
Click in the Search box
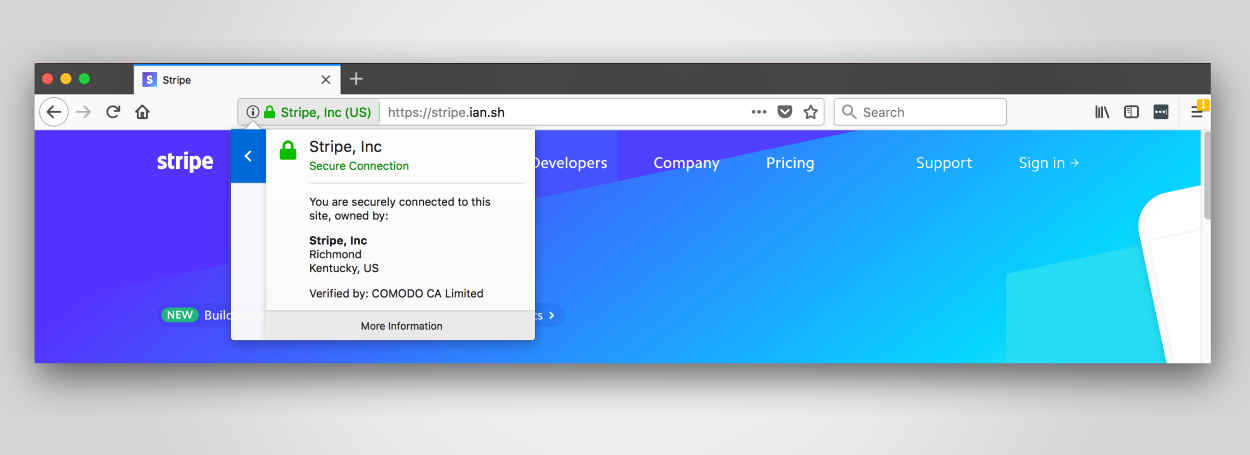(920, 112)
